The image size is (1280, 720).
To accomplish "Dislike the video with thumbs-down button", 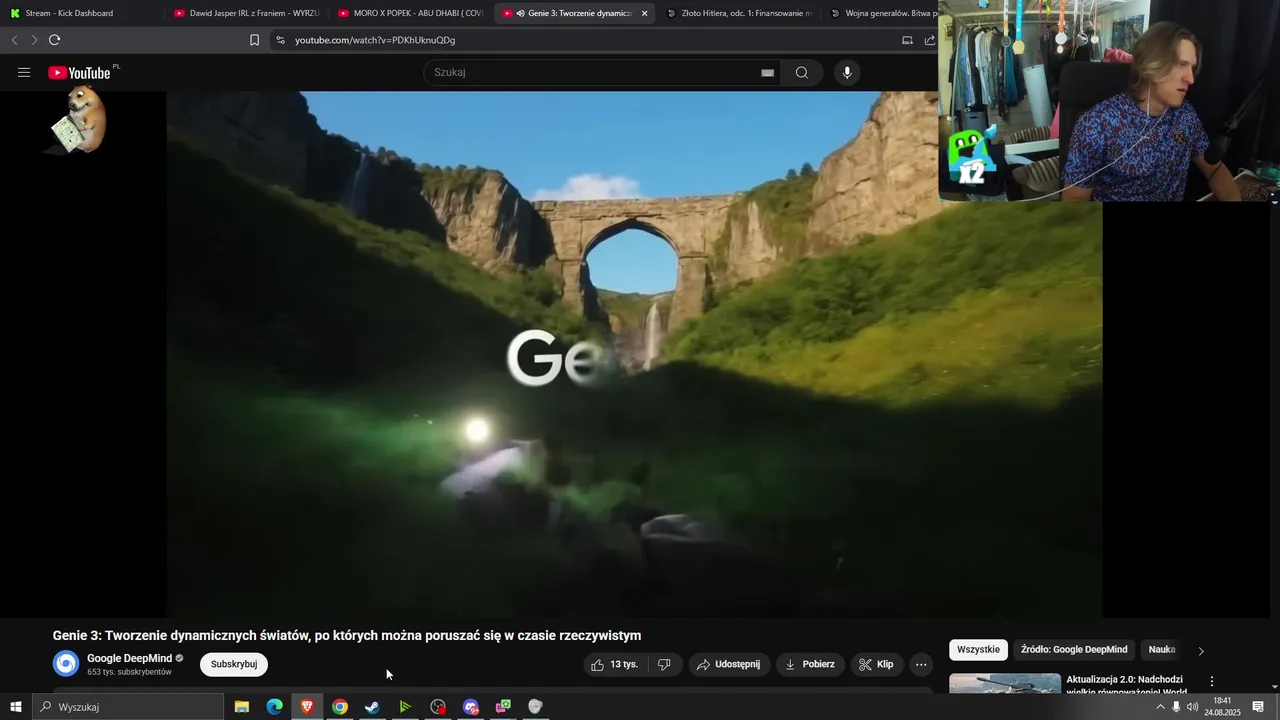I will [x=664, y=664].
